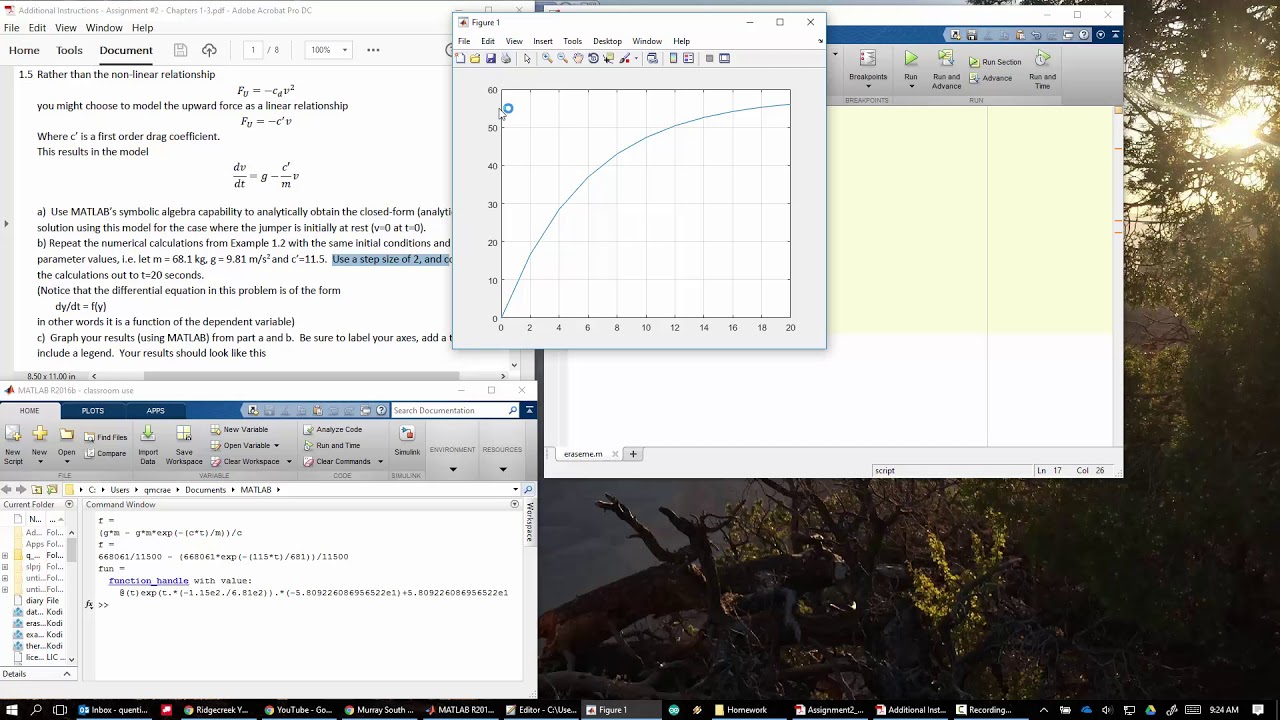Expand the Clear Workspace dropdown arrow
The width and height of the screenshot is (1280, 720).
coord(289,462)
